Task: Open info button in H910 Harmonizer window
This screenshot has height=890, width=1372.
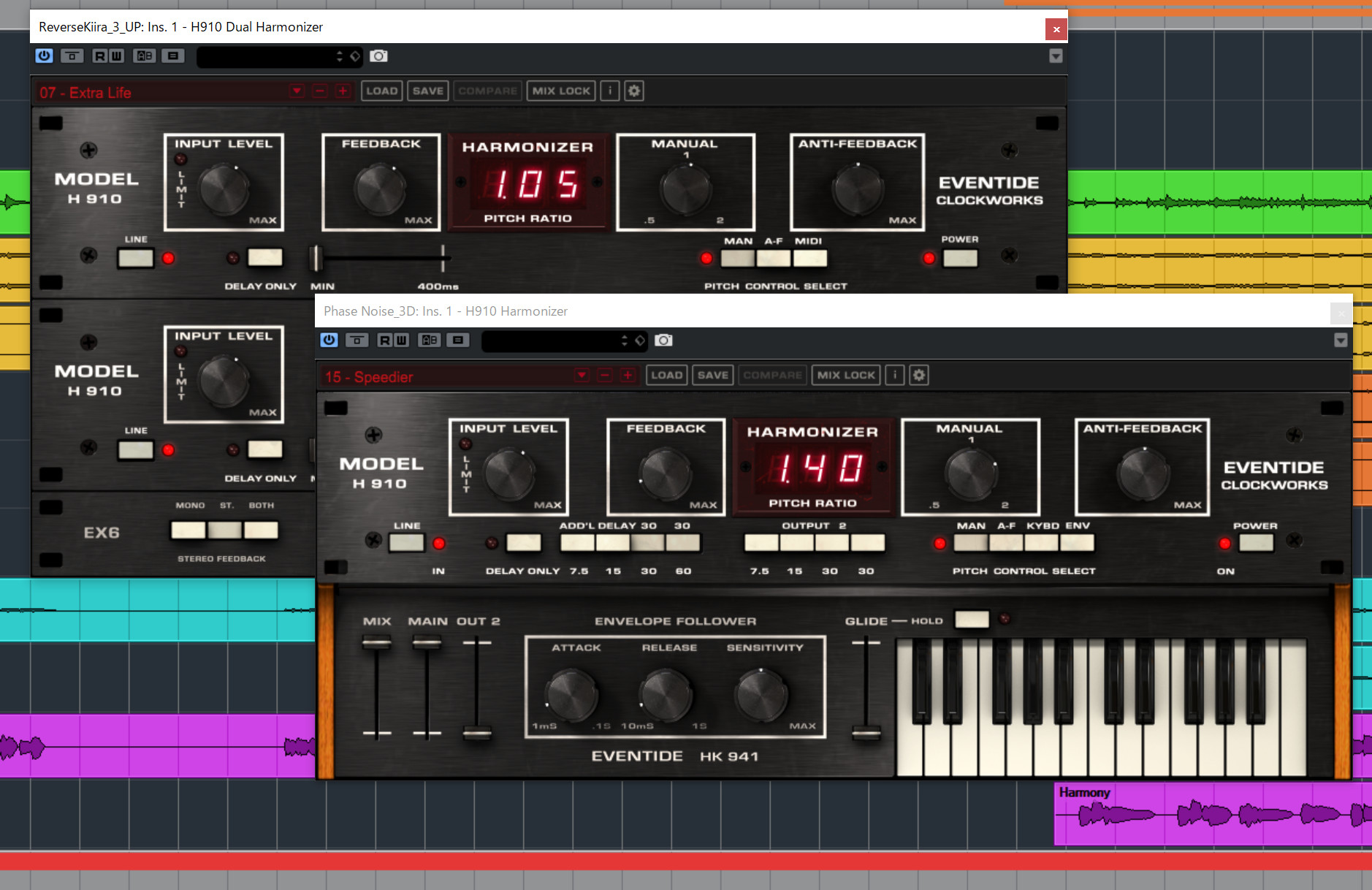Action: 895,376
